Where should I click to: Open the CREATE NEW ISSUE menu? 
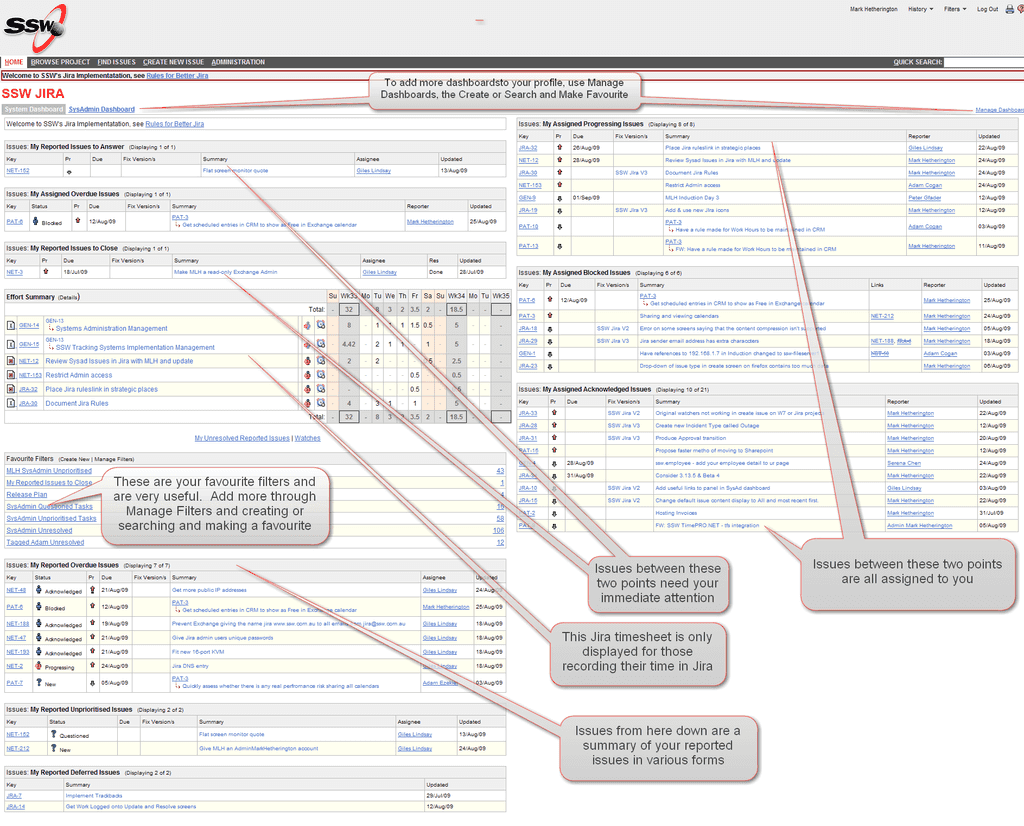tap(172, 61)
